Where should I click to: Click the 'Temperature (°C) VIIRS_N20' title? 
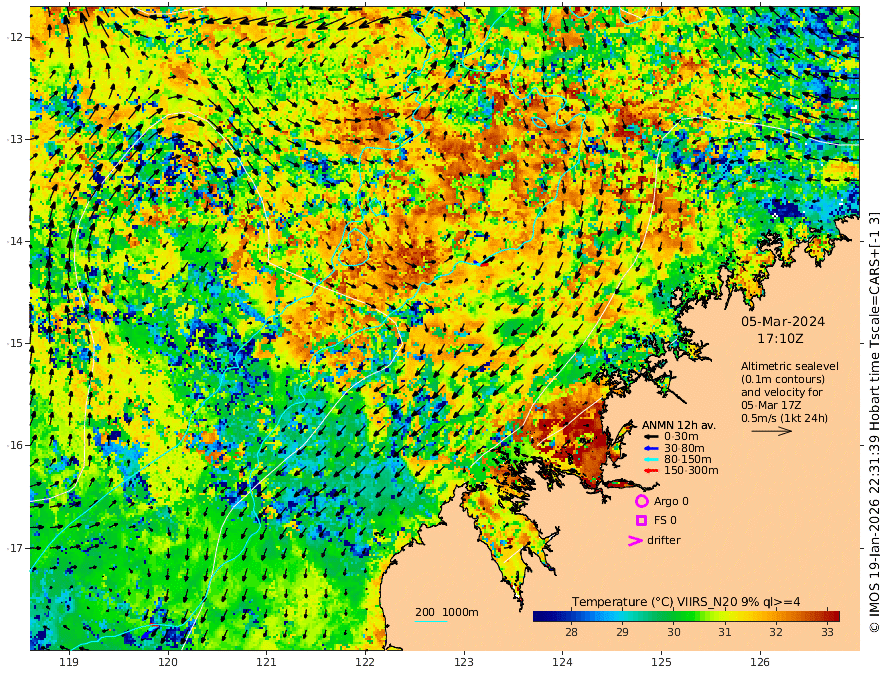[654, 601]
